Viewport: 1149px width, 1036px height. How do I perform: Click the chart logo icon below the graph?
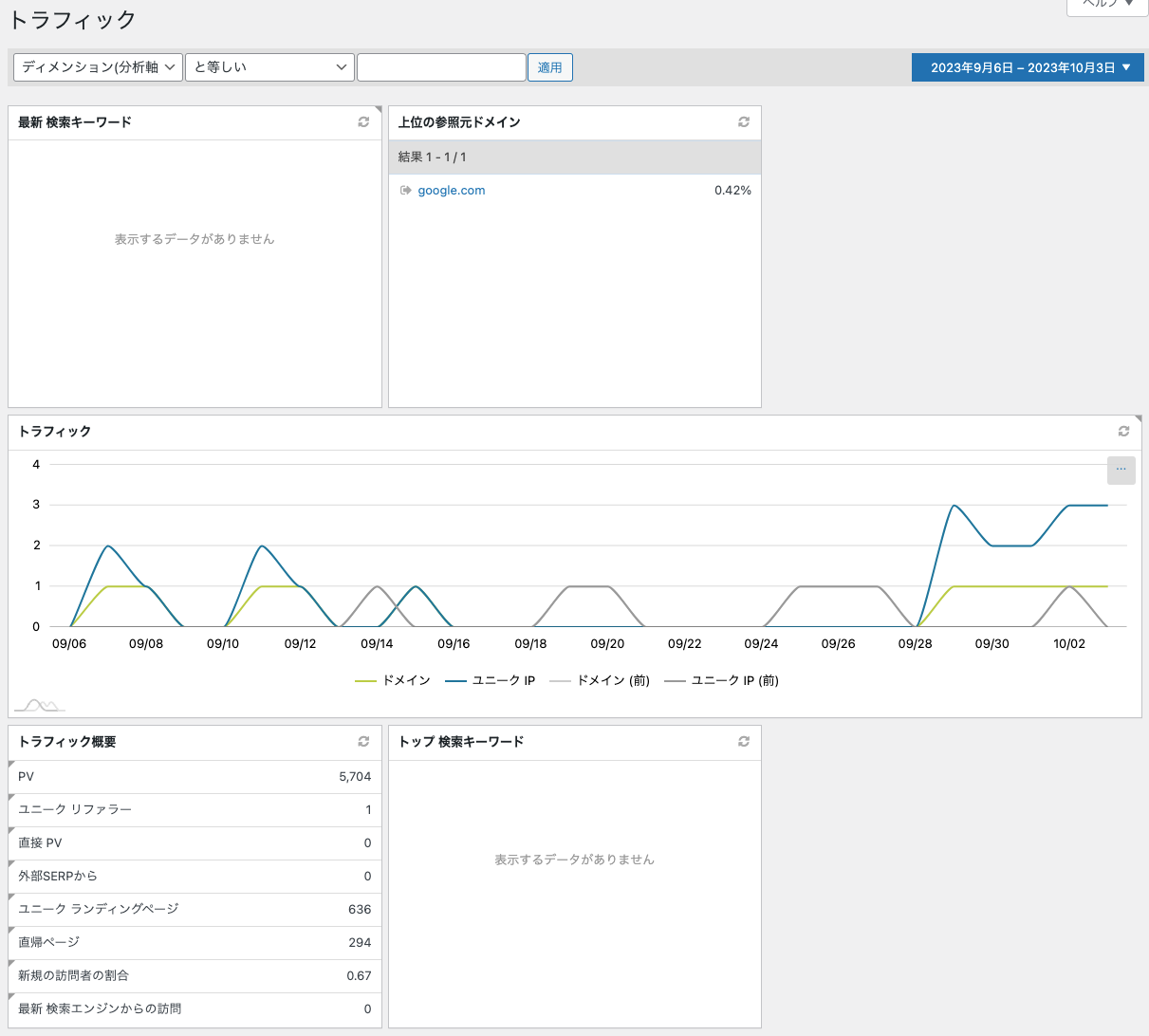click(x=39, y=705)
